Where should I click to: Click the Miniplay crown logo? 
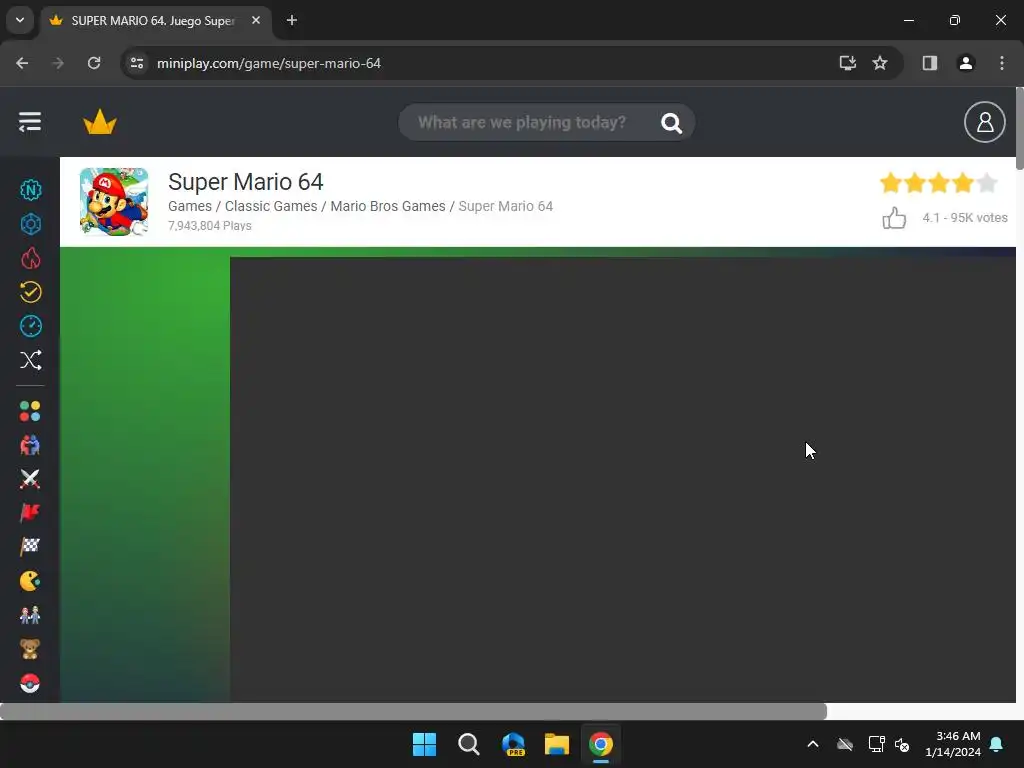100,122
